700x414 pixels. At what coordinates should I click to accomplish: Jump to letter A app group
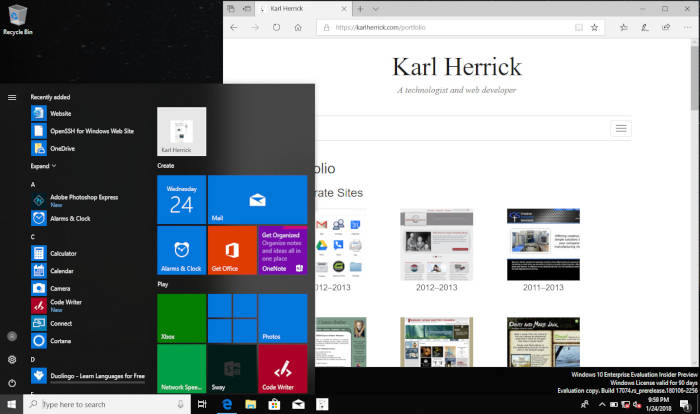(x=33, y=184)
